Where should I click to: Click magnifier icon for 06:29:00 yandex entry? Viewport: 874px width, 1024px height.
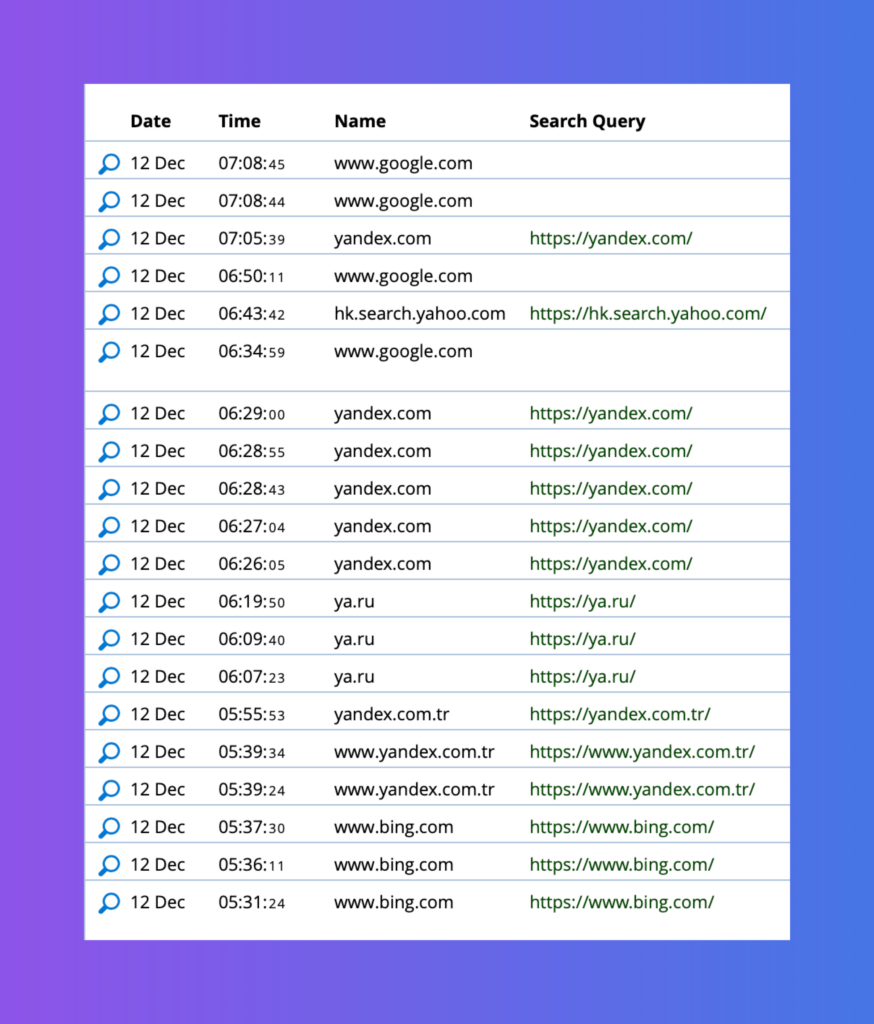pos(109,414)
